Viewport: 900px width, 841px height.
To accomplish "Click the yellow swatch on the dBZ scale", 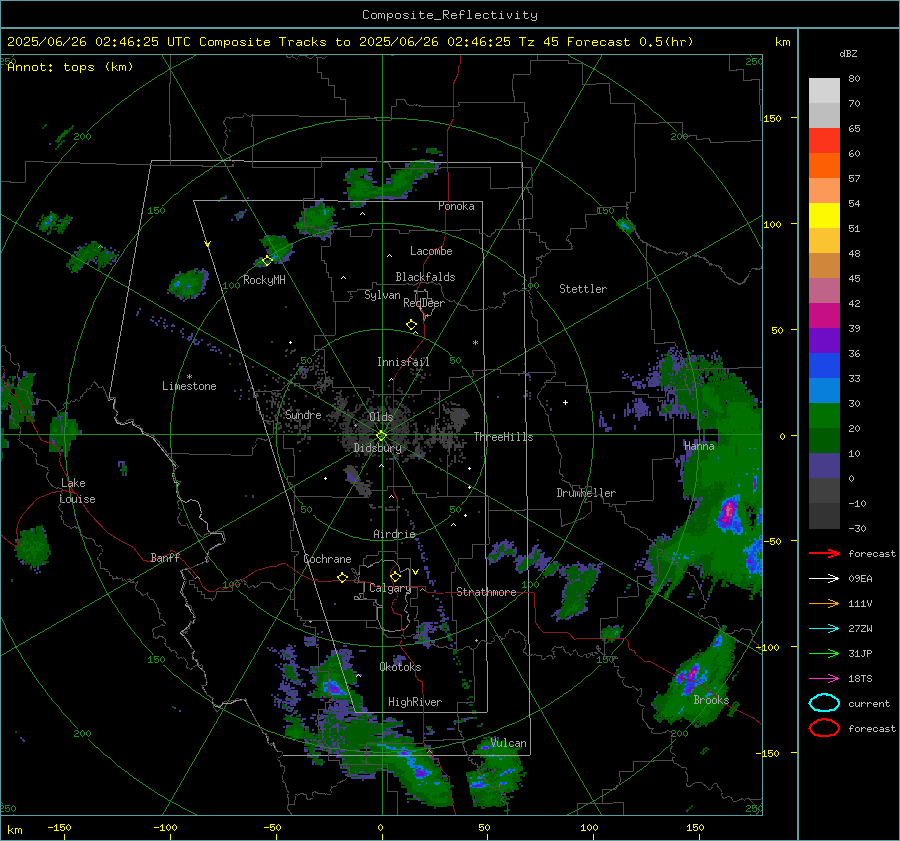I will (824, 216).
